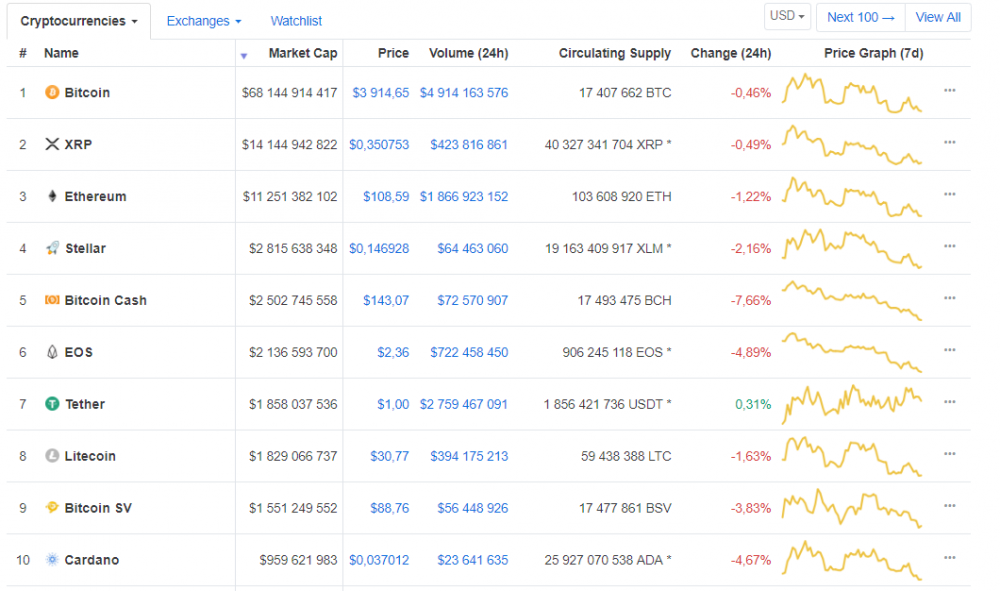The image size is (1000, 591).
Task: Open EOS 7-day price graph
Action: [x=852, y=352]
